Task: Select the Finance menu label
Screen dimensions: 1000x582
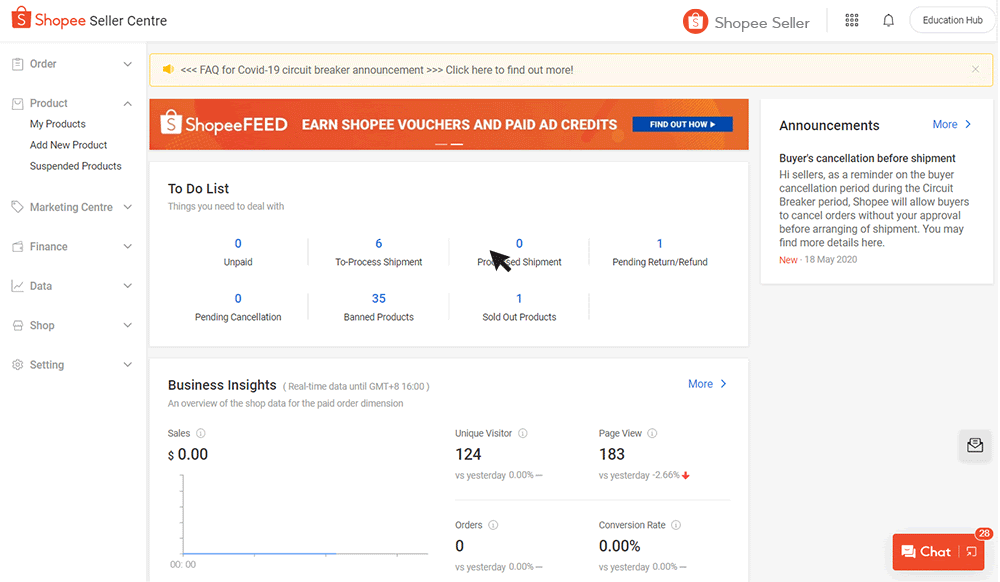Action: pos(48,247)
